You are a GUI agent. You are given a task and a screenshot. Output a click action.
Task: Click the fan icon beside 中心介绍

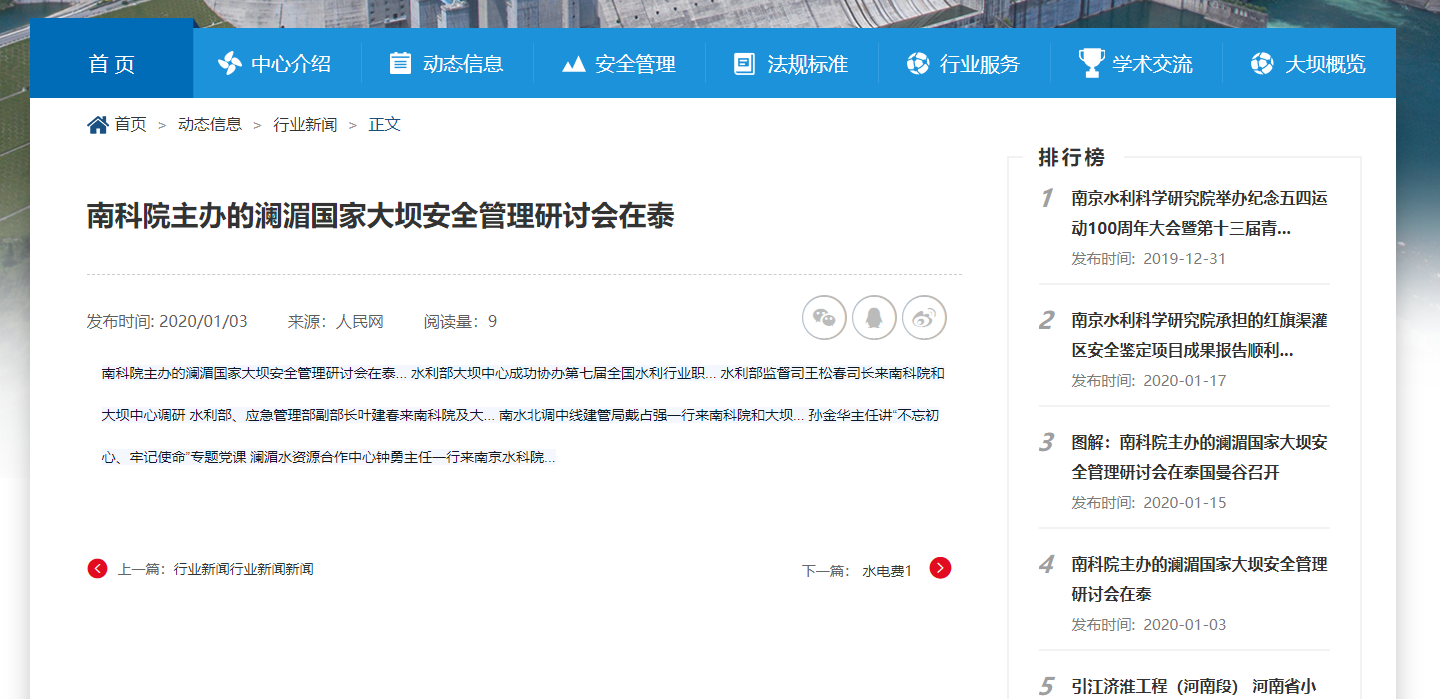coord(230,64)
